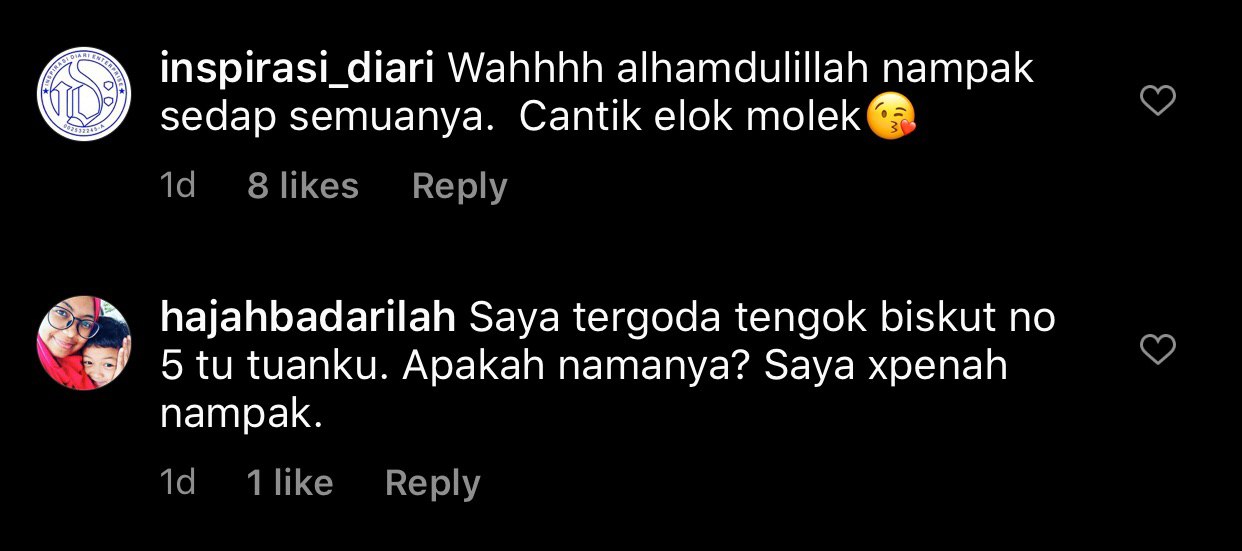Reply to the inspirasi_diari comment

459,186
